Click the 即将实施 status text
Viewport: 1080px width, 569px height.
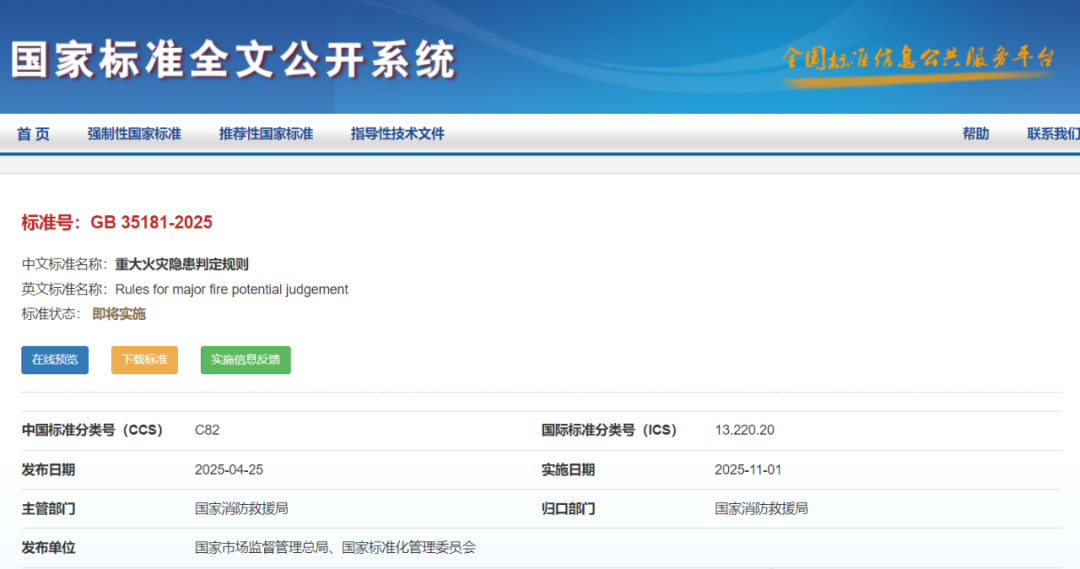(x=119, y=314)
